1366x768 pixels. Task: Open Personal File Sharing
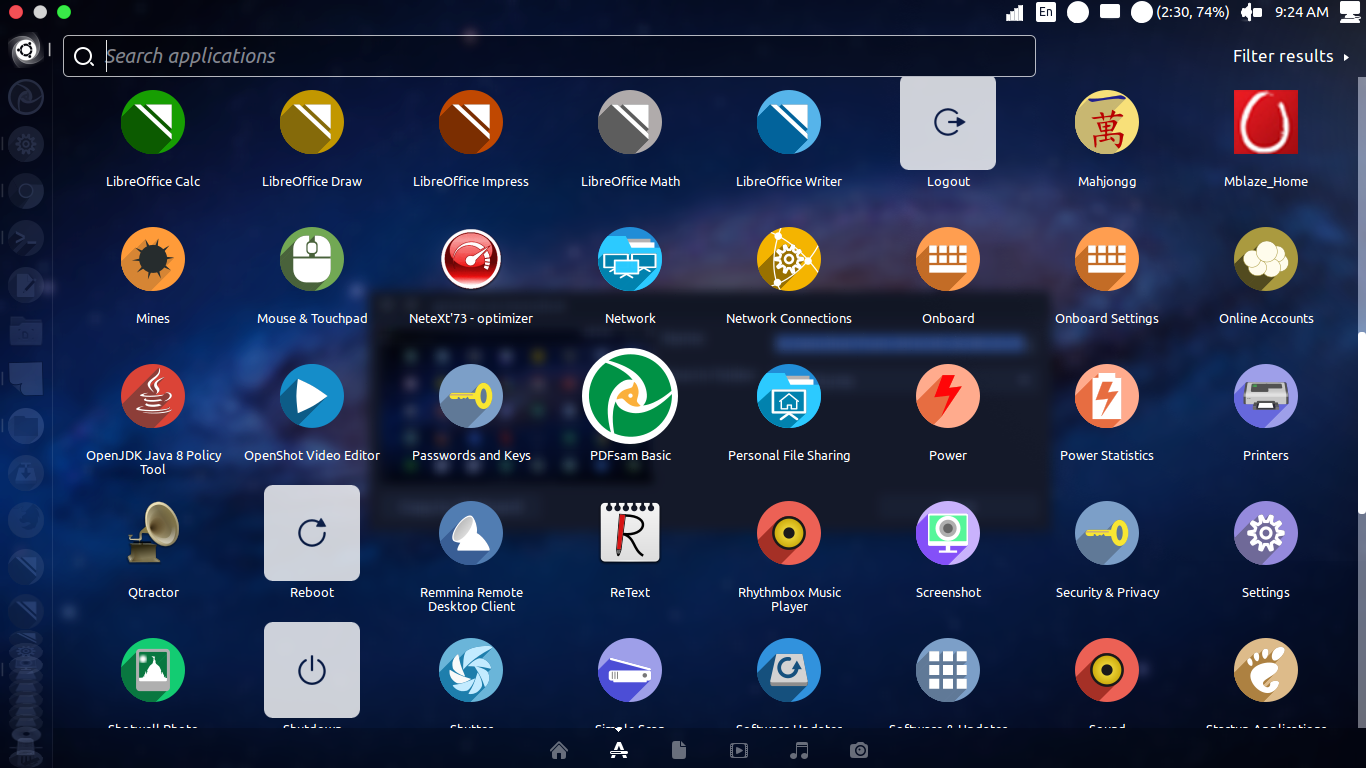pyautogui.click(x=789, y=396)
